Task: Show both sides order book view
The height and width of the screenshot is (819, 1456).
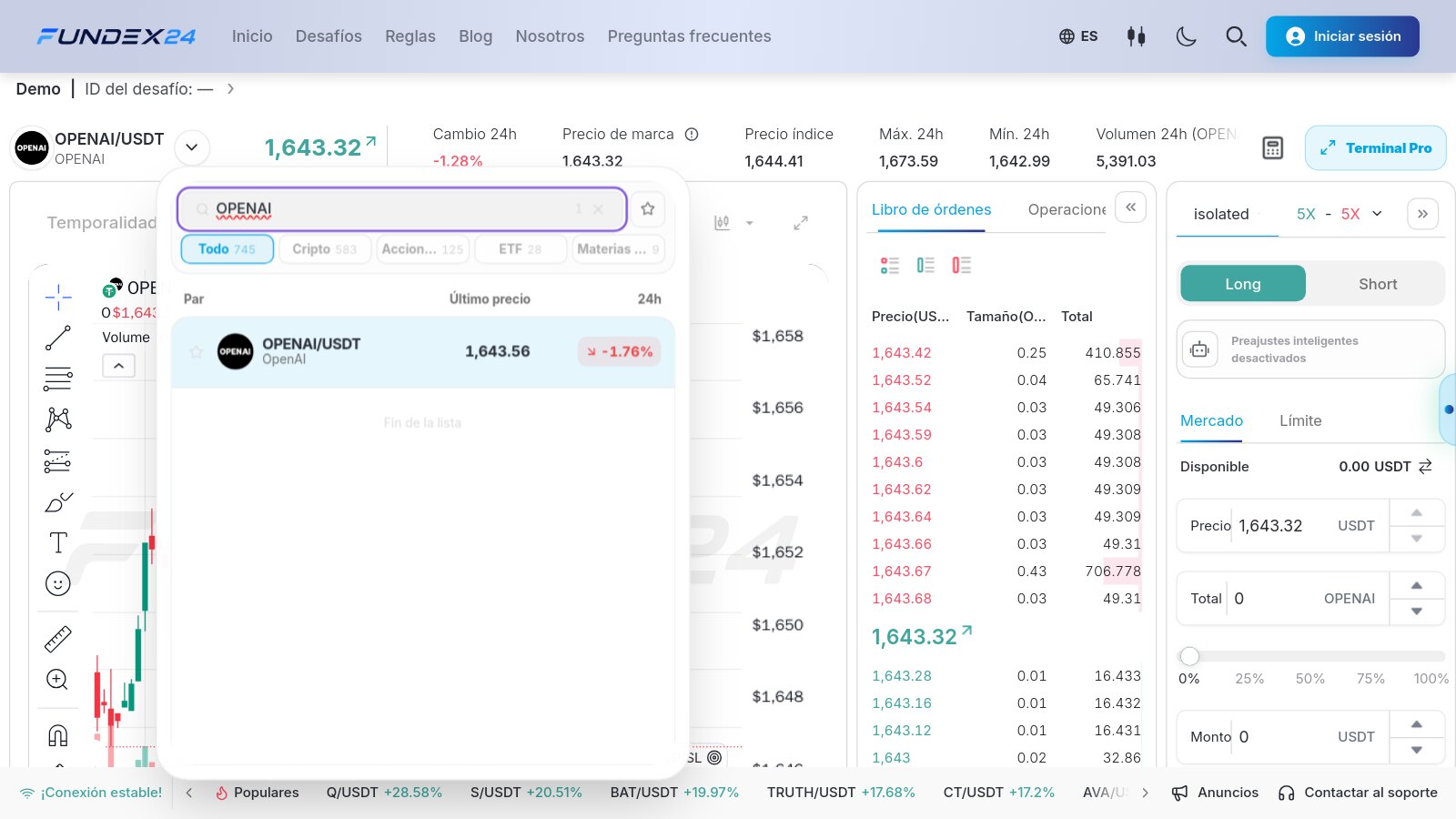Action: [x=889, y=265]
